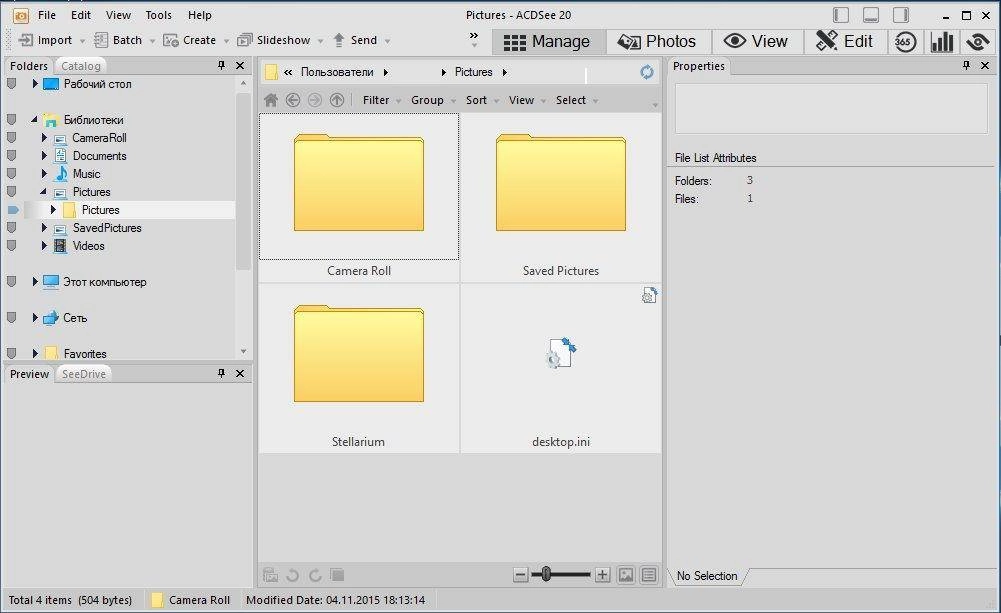
Task: Click the thumbnail zoom slider handle
Action: 546,574
